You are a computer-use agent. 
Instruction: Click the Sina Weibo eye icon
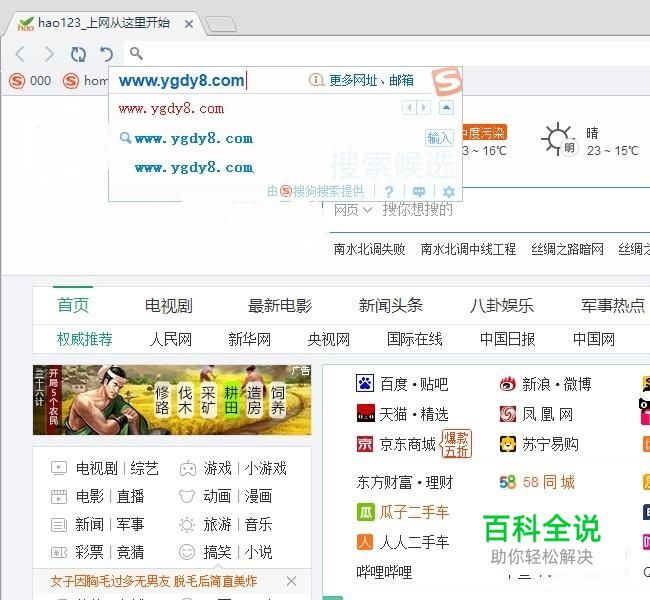508,384
